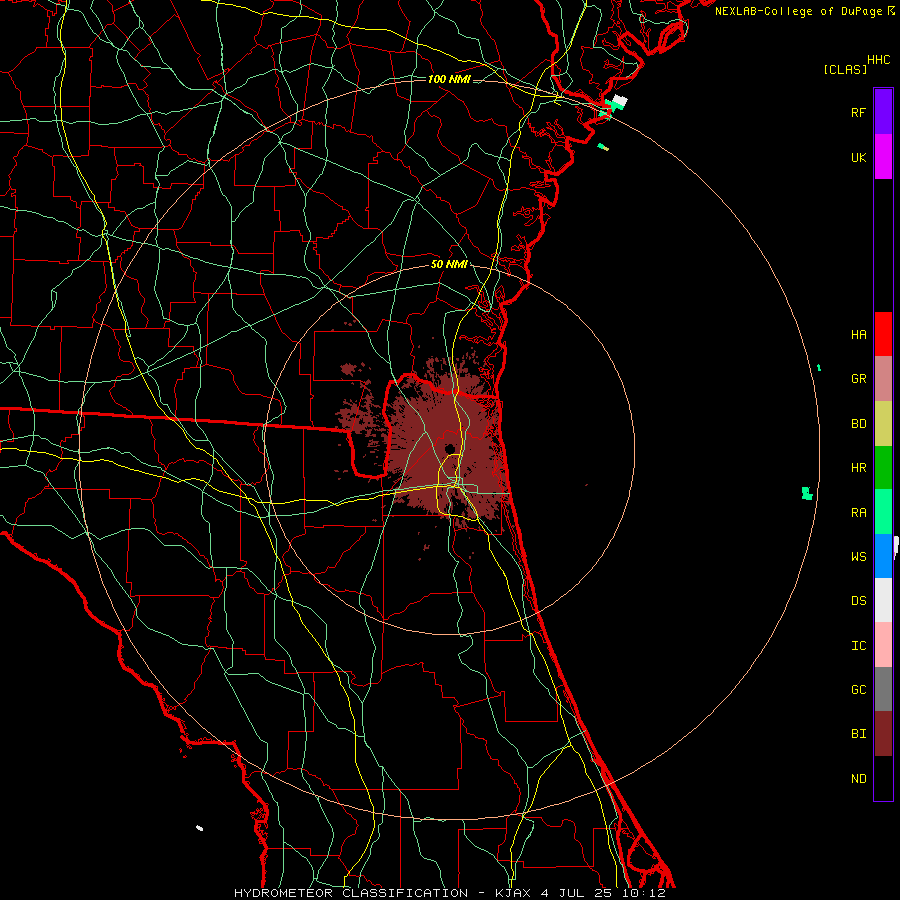
Task: Click the WS legend label
Action: pos(858,556)
